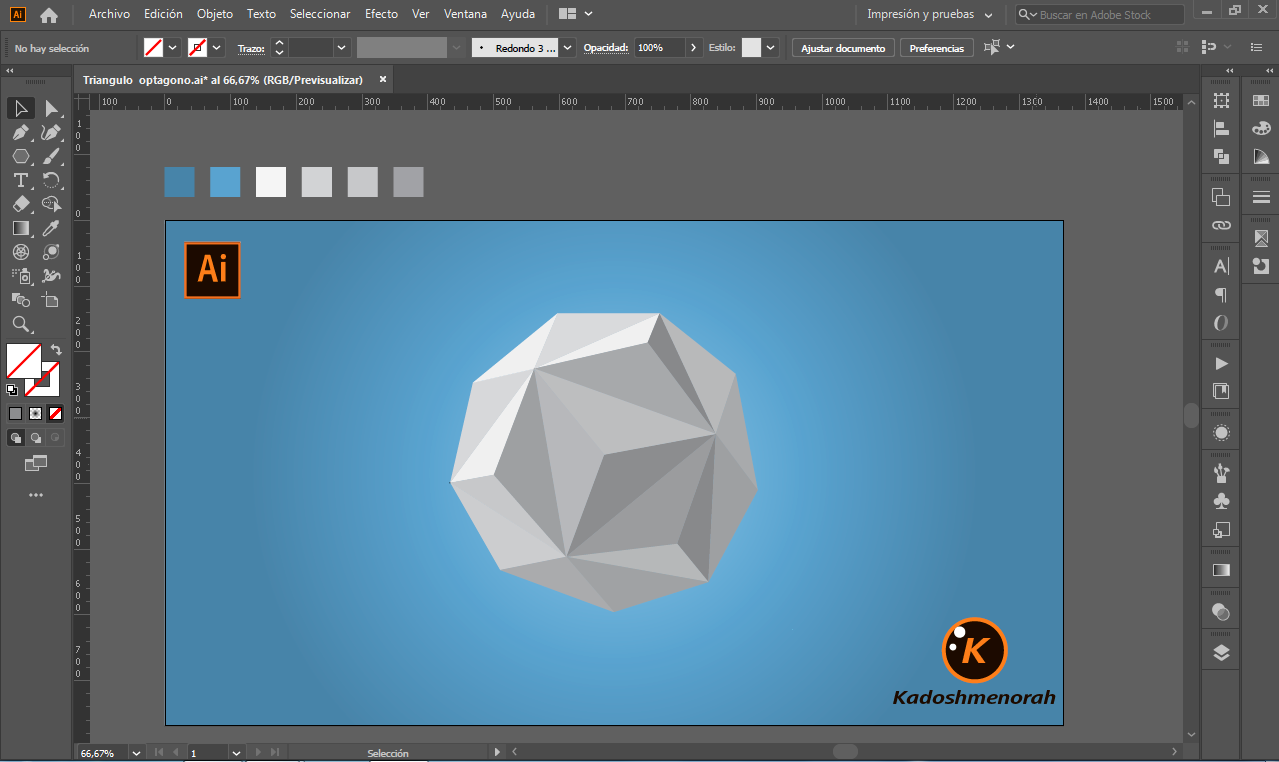Open the arrange documents dropdown

pyautogui.click(x=575, y=15)
